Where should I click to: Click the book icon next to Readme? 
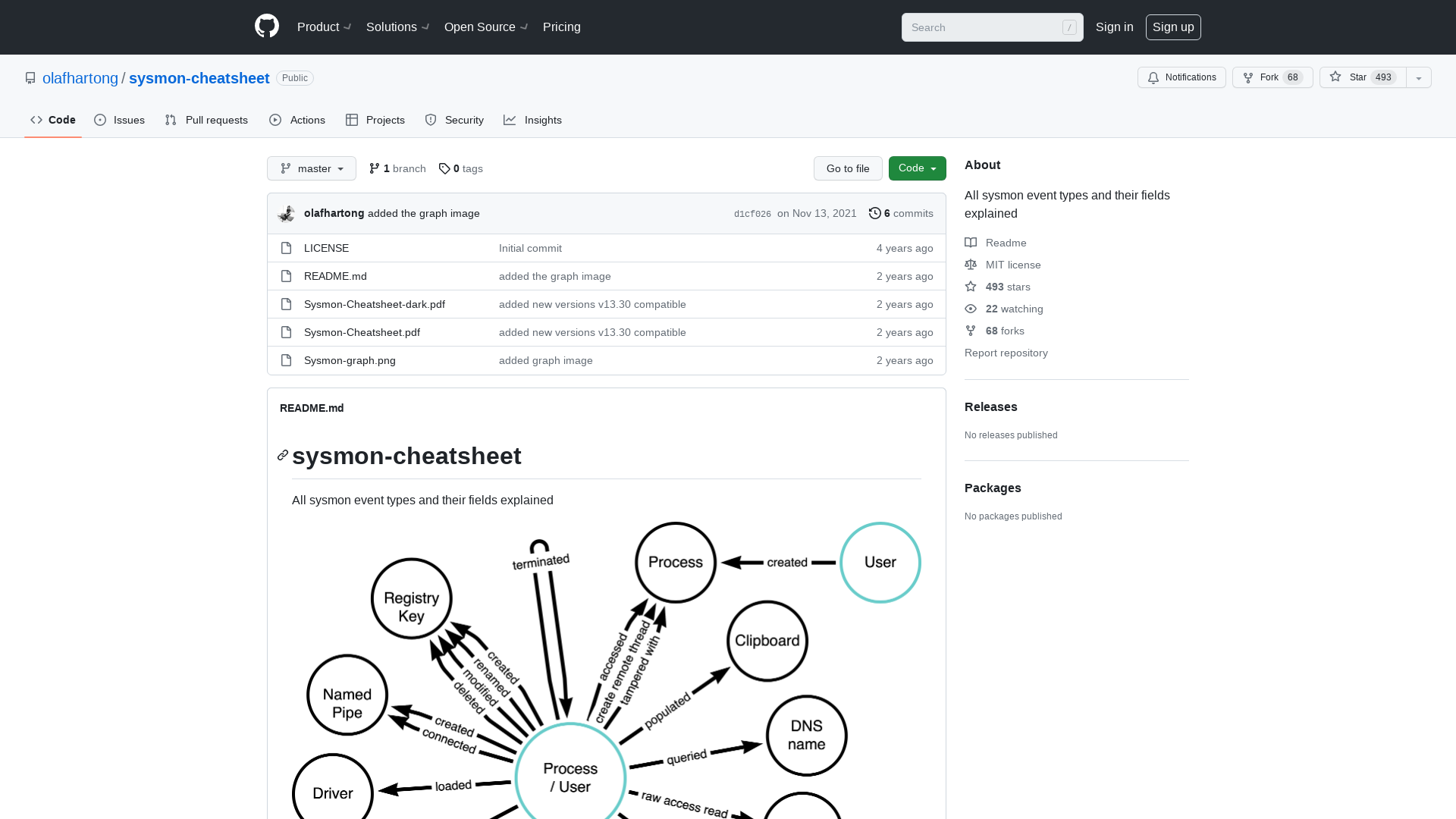coord(971,243)
